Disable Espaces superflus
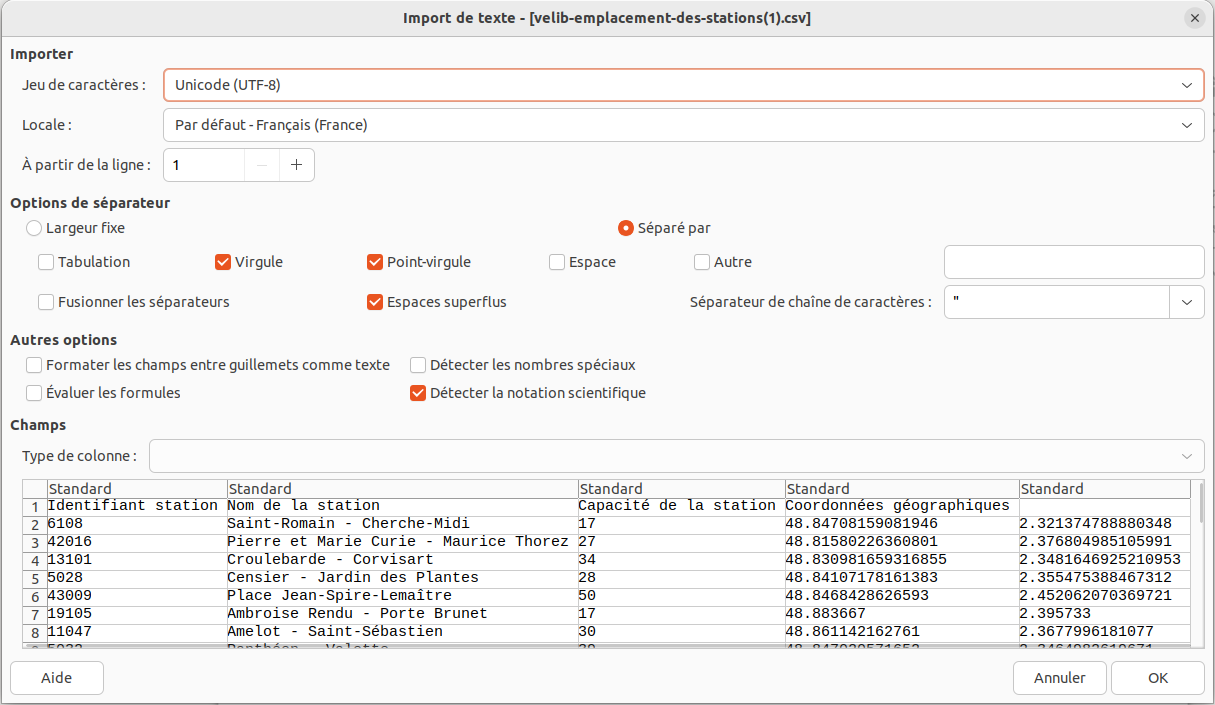The height and width of the screenshot is (705, 1215). click(x=375, y=301)
